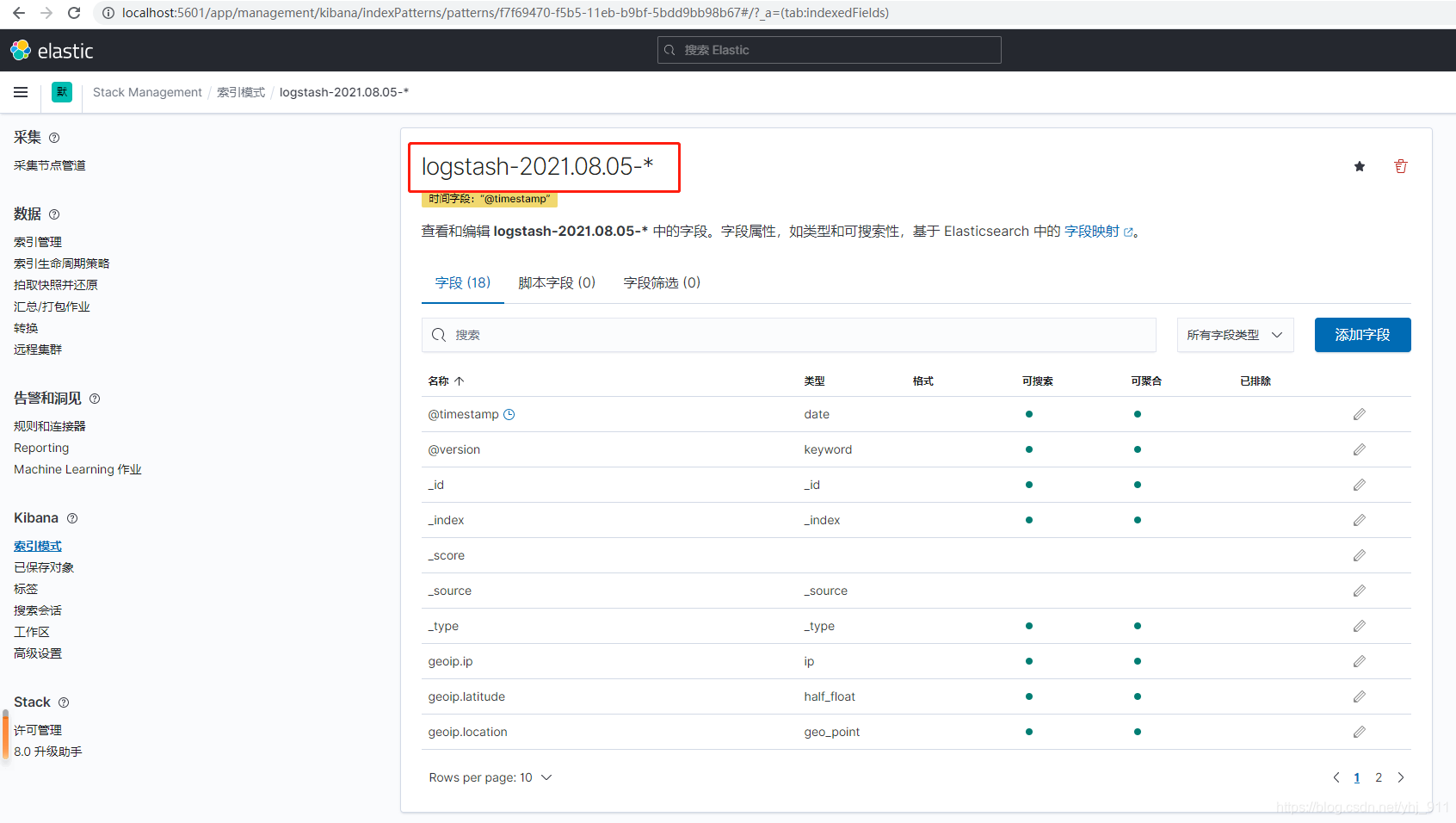This screenshot has width=1456, height=823.
Task: Click the 搜索 Elastic global search box
Action: tap(830, 50)
